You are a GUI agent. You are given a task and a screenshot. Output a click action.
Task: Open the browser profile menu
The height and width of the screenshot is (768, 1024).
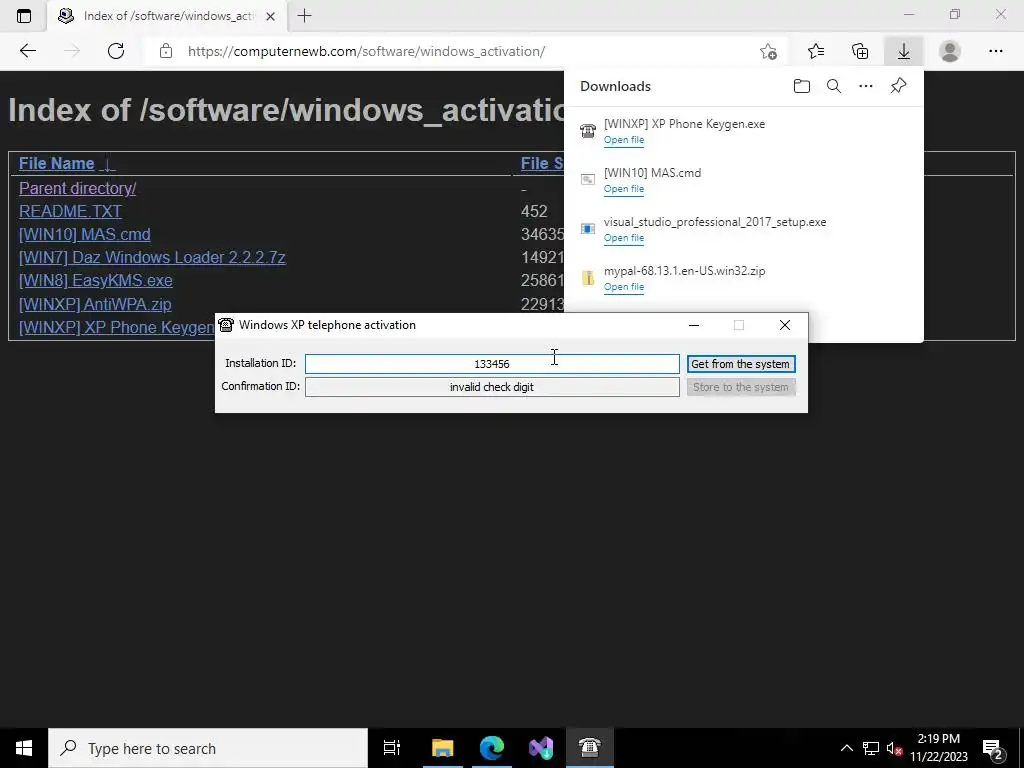pos(950,51)
